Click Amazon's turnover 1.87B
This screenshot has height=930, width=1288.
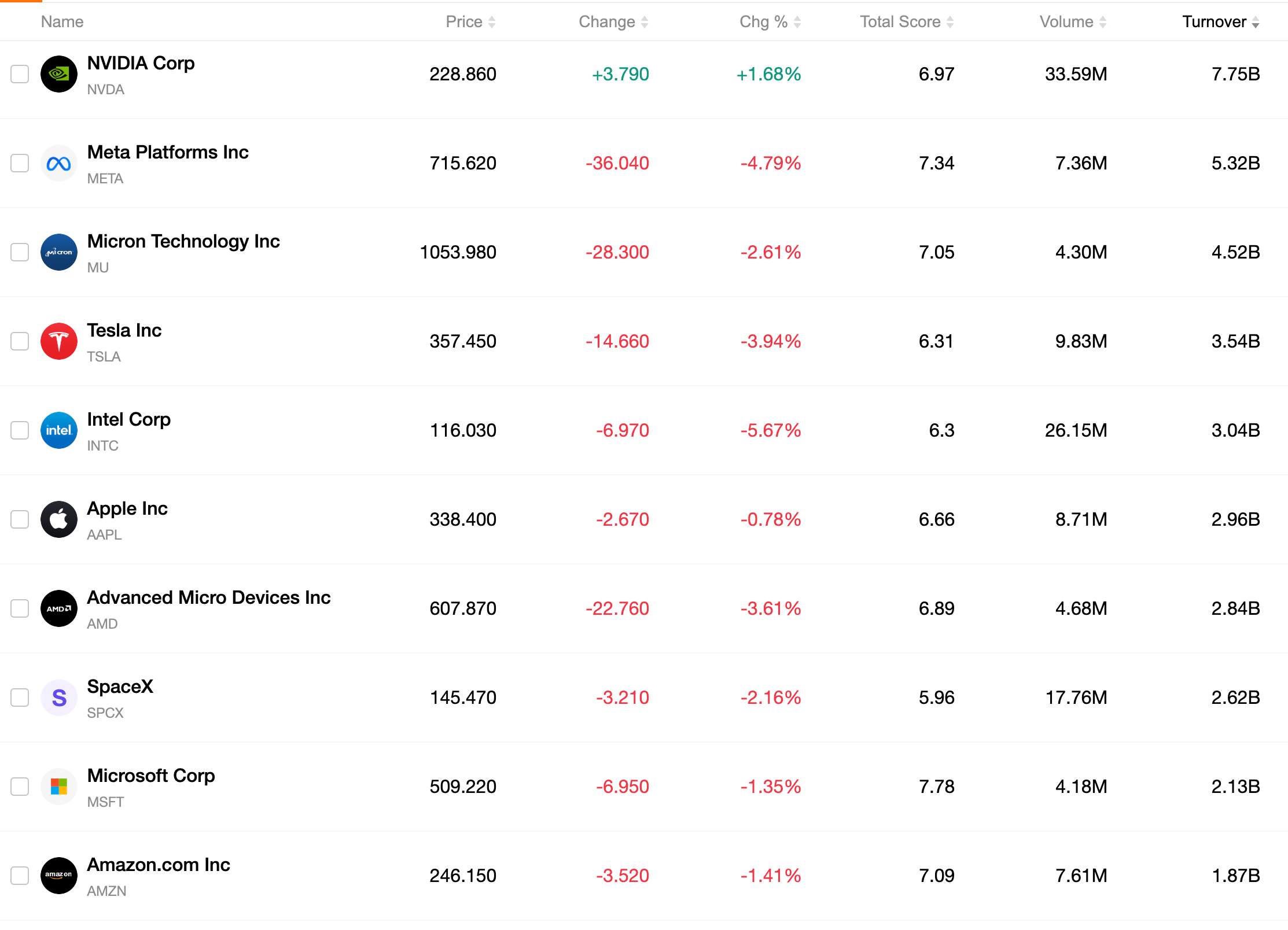(1236, 876)
